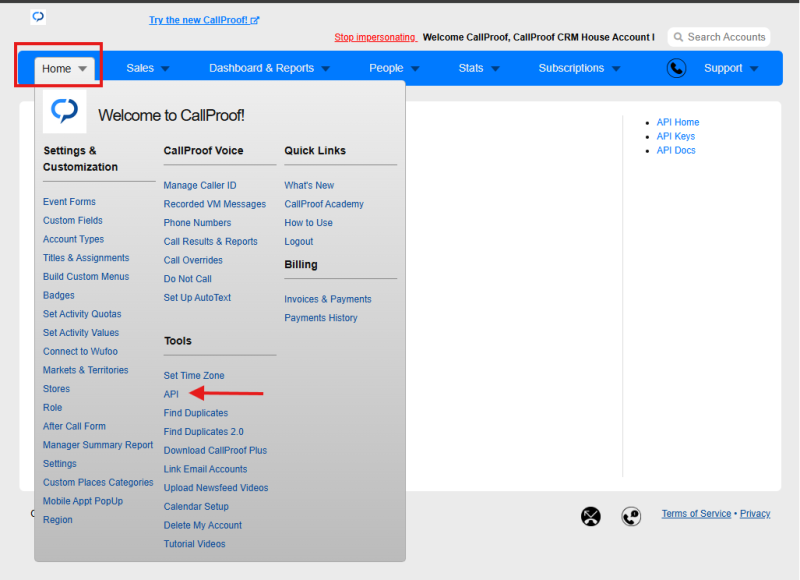
Task: Open Role in settings menu
Action: 52,408
